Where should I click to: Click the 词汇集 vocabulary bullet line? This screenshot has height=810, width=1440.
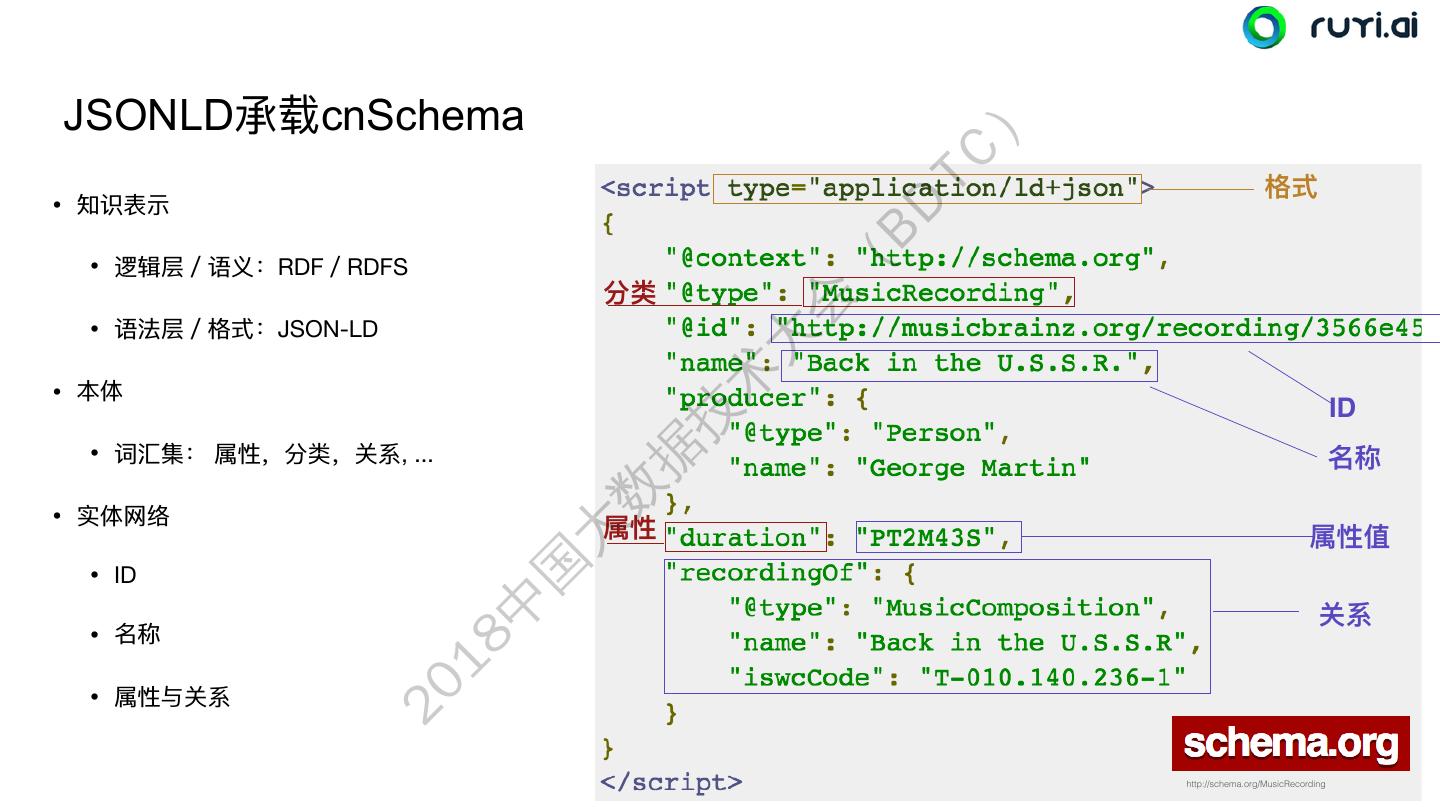coord(273,454)
